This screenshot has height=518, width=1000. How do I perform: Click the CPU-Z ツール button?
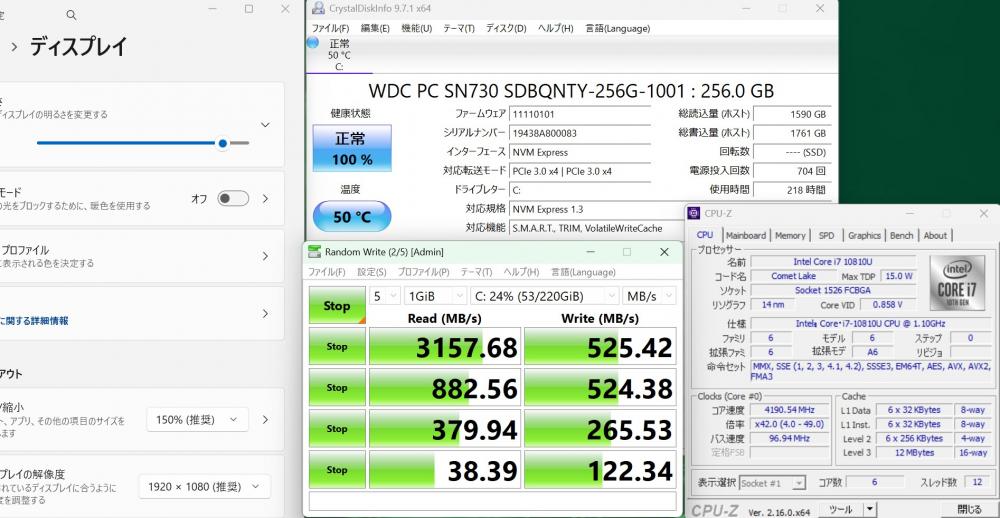[841, 510]
